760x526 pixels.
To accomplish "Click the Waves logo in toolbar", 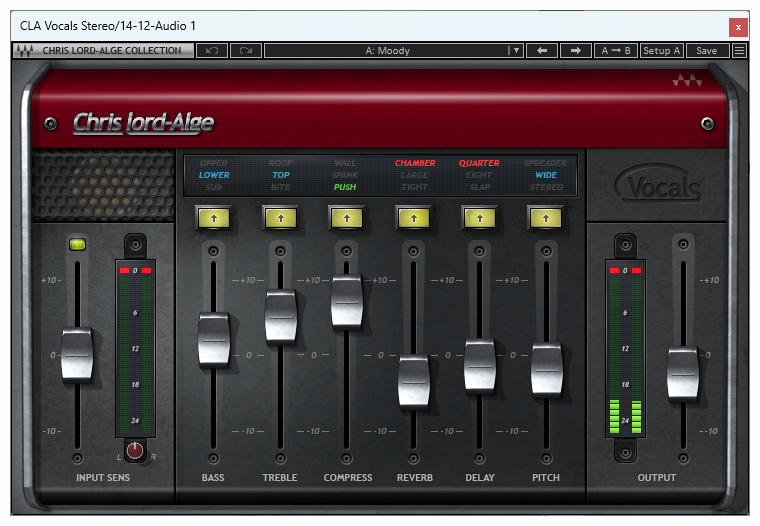I will (24, 50).
